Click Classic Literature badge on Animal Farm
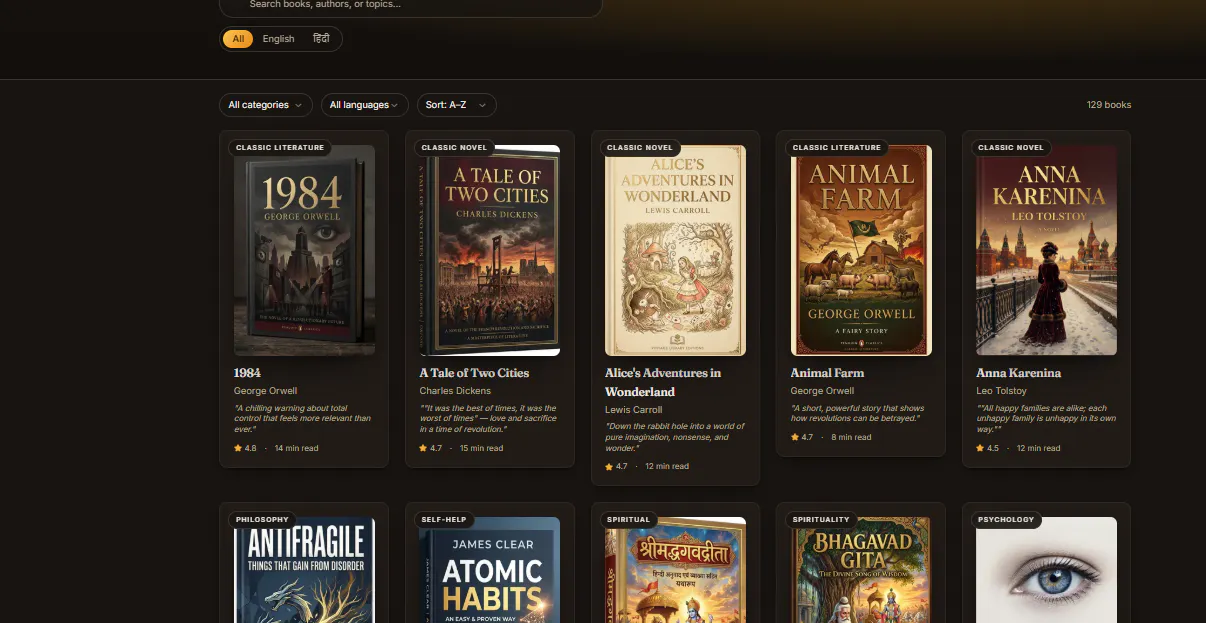1206x623 pixels. click(x=837, y=147)
